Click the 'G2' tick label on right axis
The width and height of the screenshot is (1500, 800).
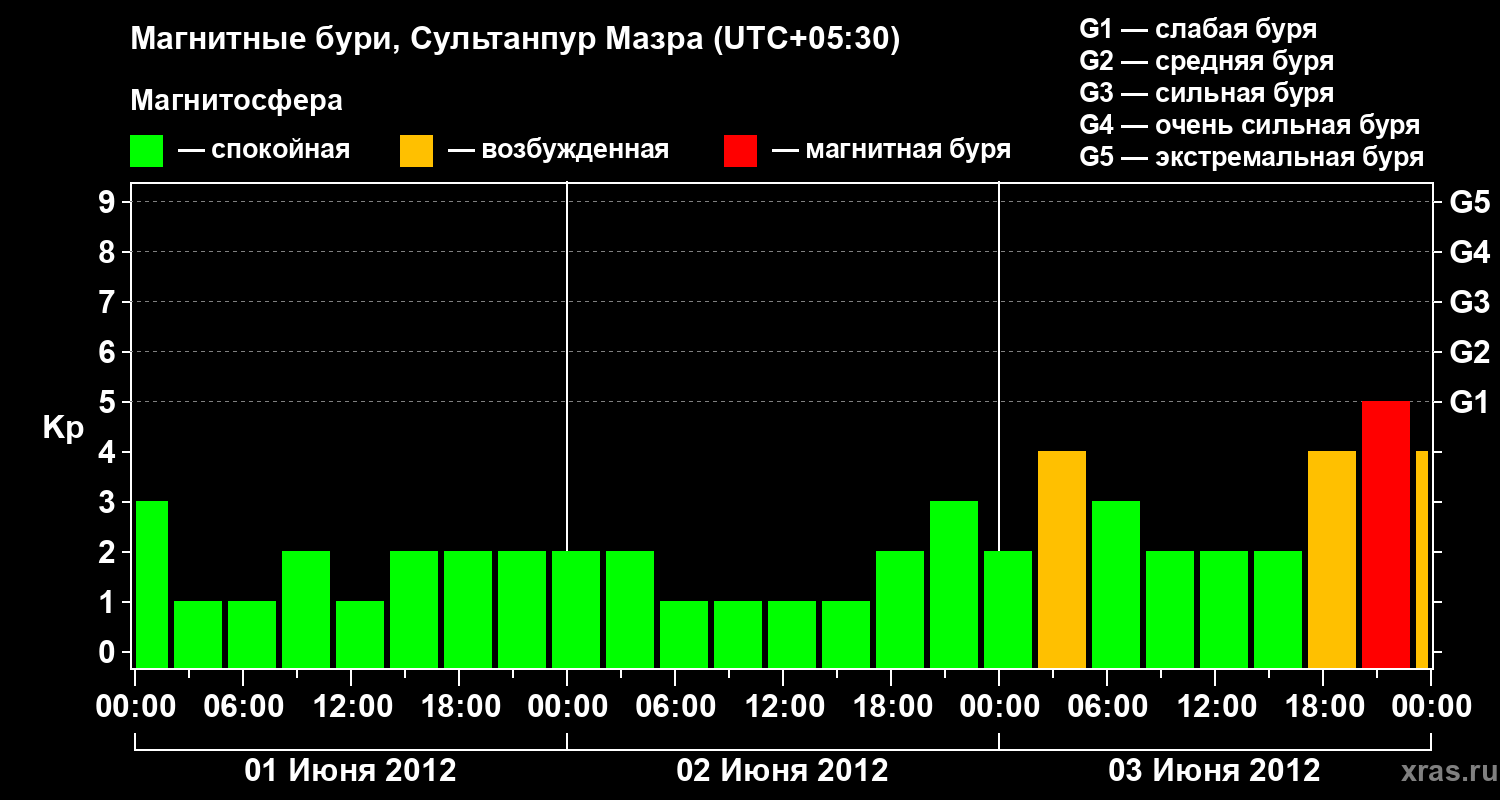1469,353
